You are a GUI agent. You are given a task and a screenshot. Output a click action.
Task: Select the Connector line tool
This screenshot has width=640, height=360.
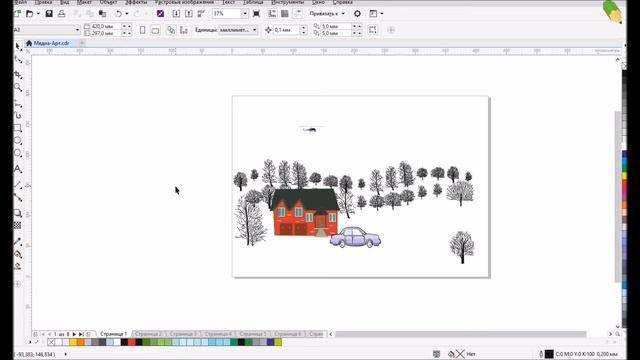(18, 198)
